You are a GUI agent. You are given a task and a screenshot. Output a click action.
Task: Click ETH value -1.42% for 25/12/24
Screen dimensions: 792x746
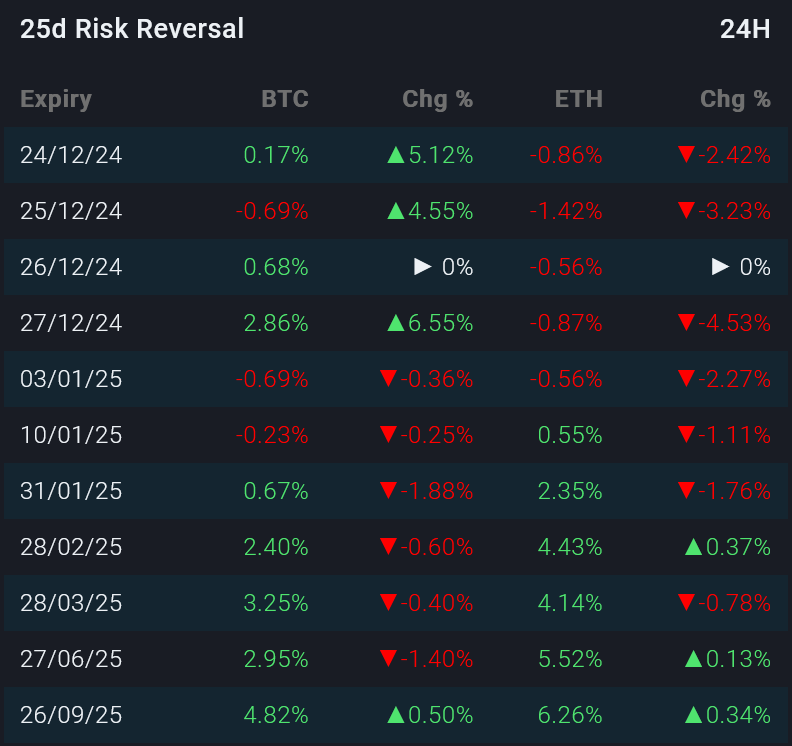(566, 211)
